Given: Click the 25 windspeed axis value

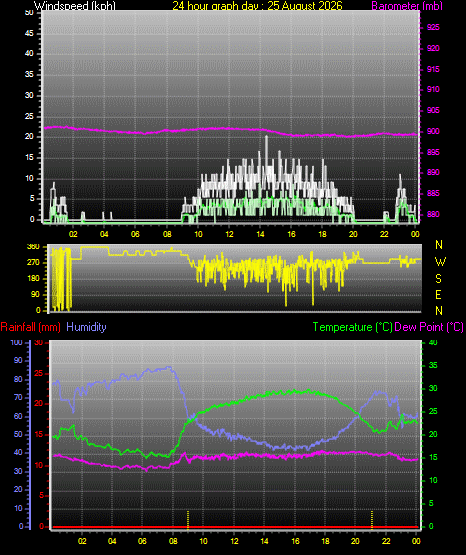Looking at the screenshot, I should 29,116.
